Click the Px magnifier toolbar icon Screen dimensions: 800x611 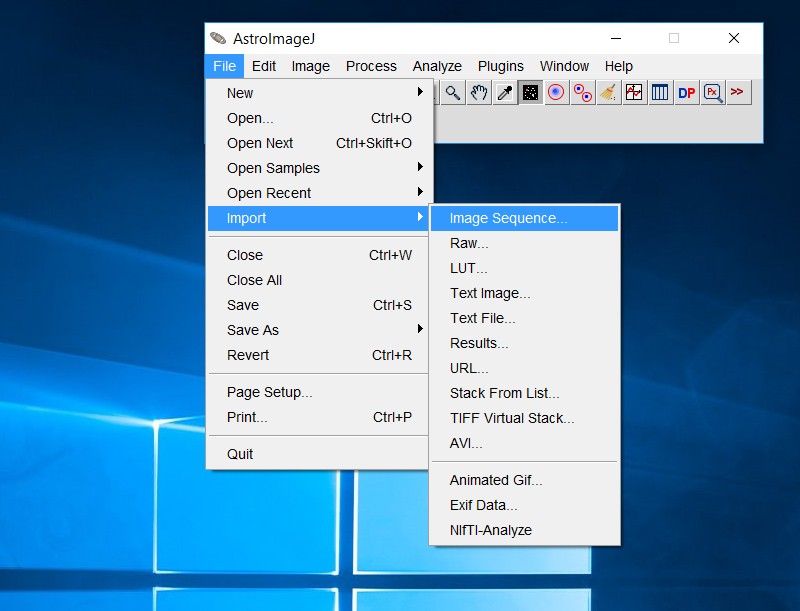tap(713, 93)
